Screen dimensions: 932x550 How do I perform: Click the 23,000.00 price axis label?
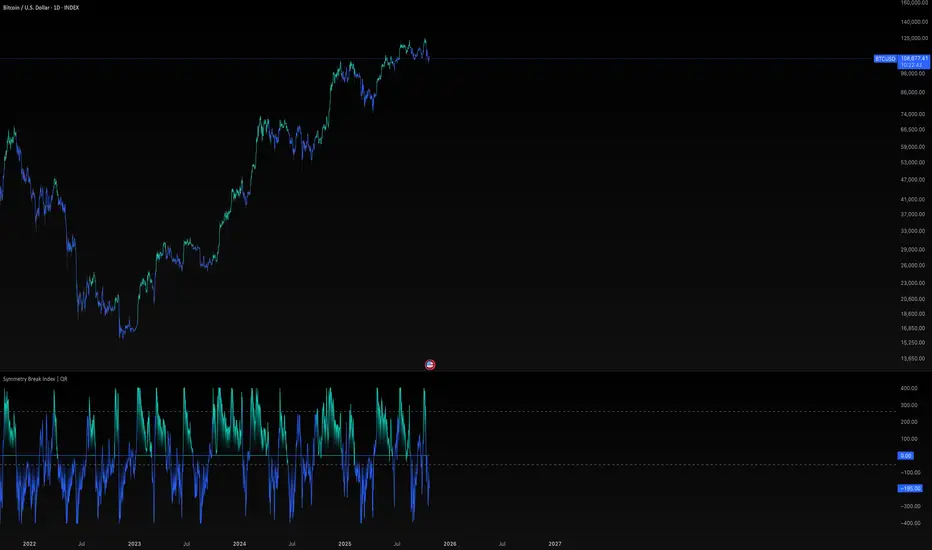pyautogui.click(x=913, y=283)
